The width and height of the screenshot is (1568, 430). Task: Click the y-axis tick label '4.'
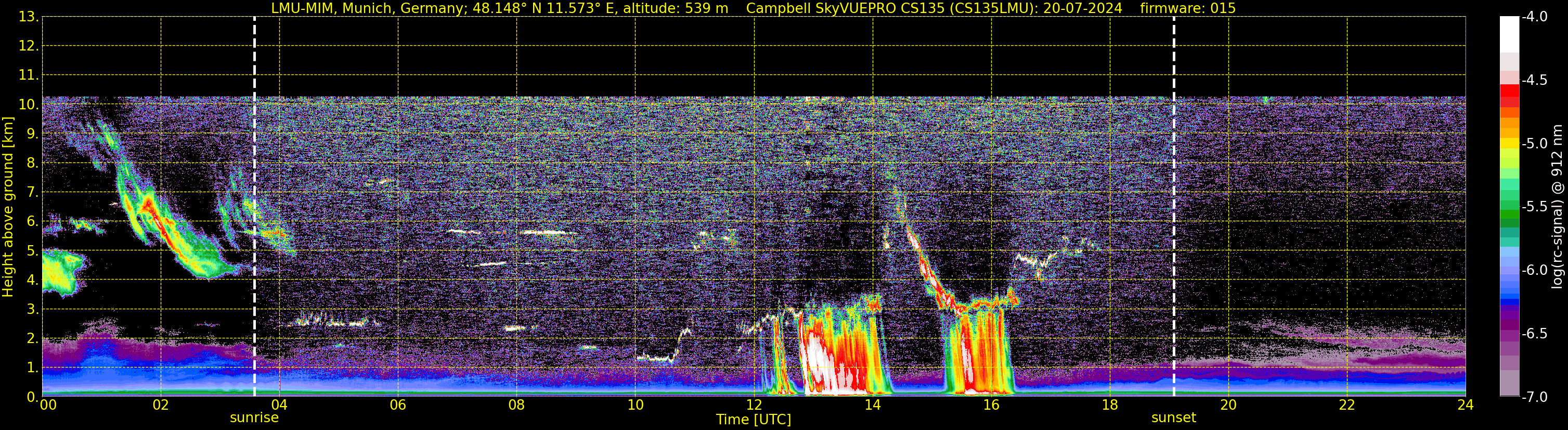click(x=33, y=280)
